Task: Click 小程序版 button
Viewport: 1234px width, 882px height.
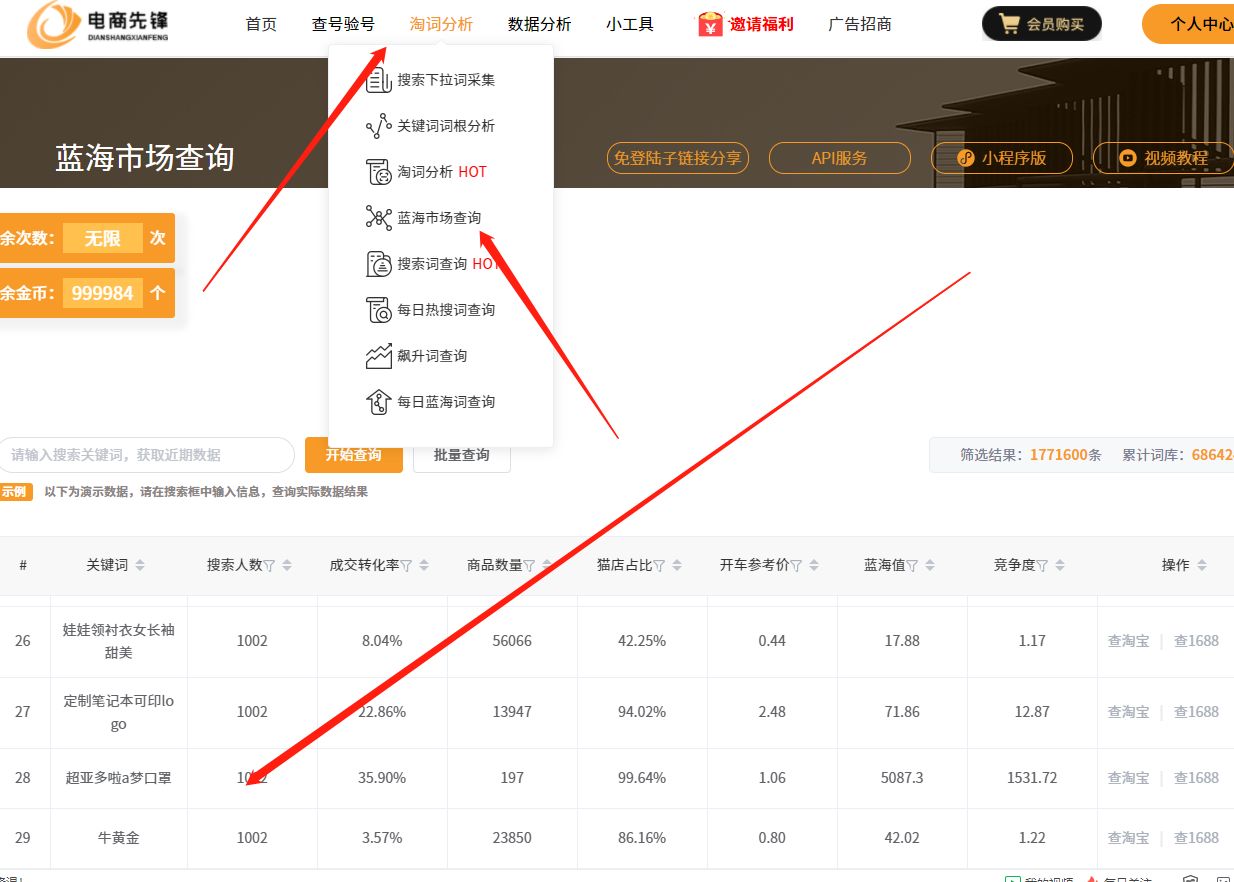Action: pyautogui.click(x=1002, y=158)
